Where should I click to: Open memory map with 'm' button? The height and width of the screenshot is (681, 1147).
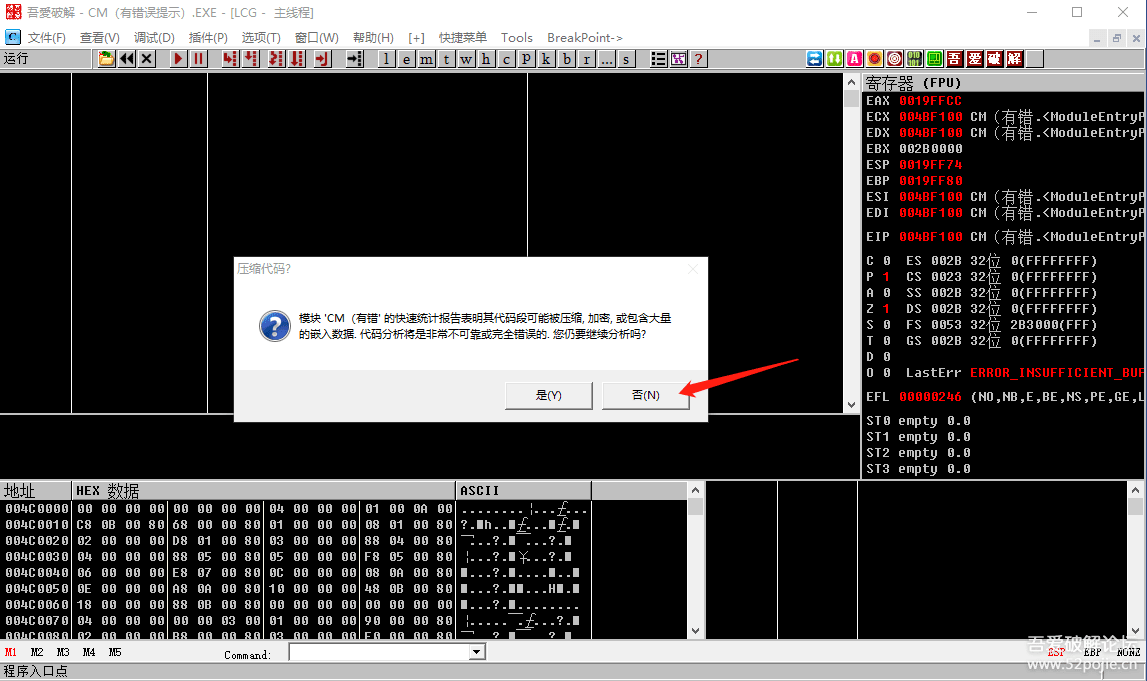click(427, 59)
